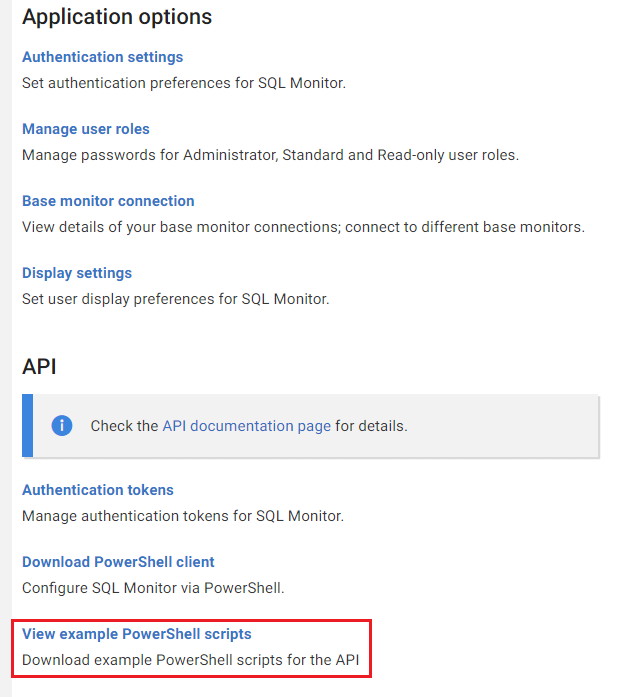The height and width of the screenshot is (697, 619).
Task: Click the API section heading
Action: pyautogui.click(x=39, y=367)
